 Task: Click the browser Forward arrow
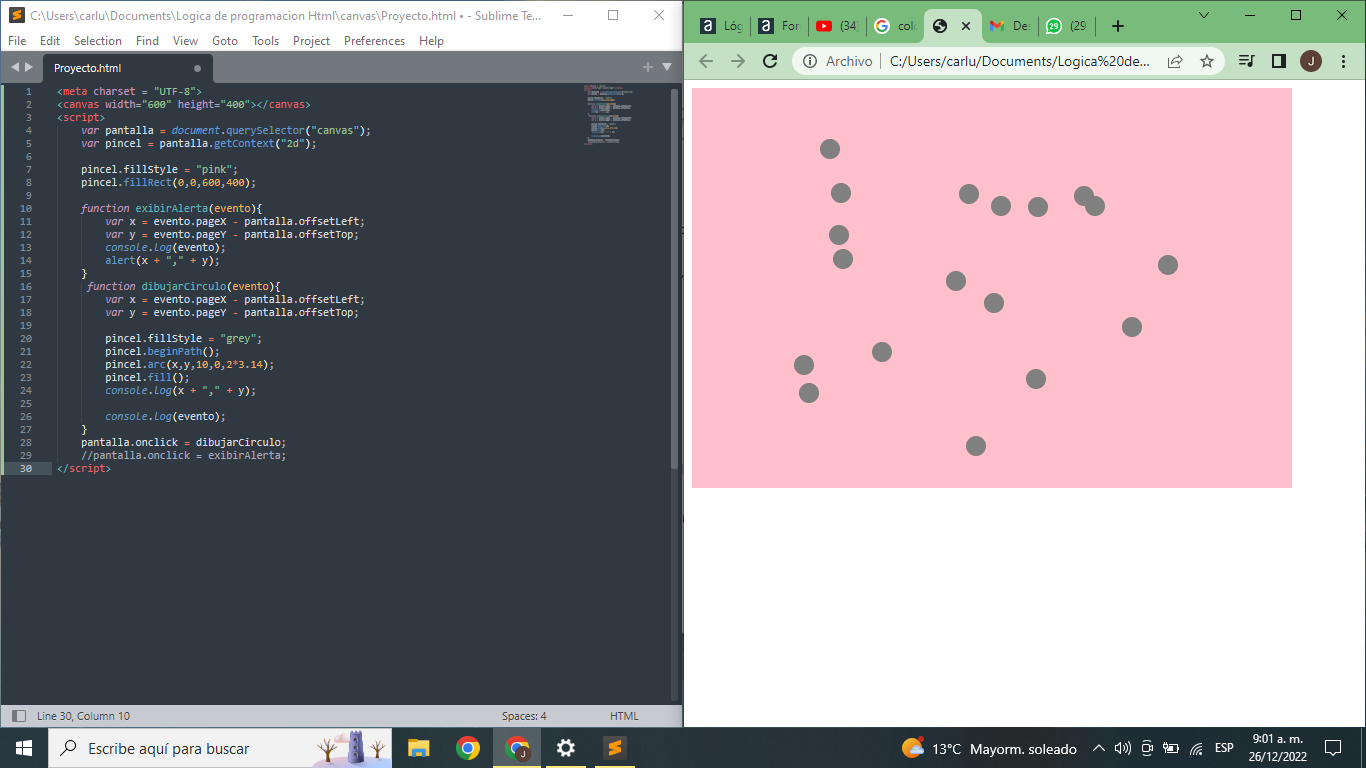tap(738, 61)
